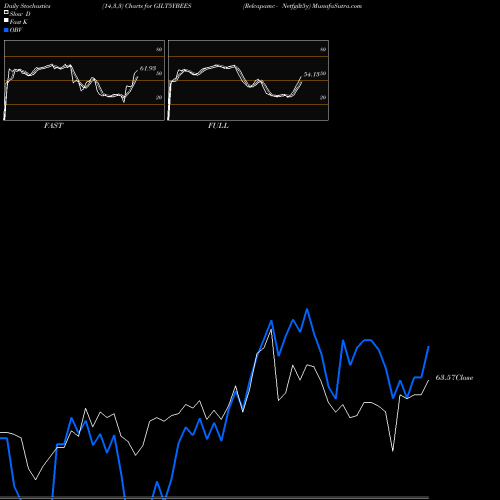
Task: Click the 'Charts for GILT5YBEES' heading
Action: tap(158, 6)
